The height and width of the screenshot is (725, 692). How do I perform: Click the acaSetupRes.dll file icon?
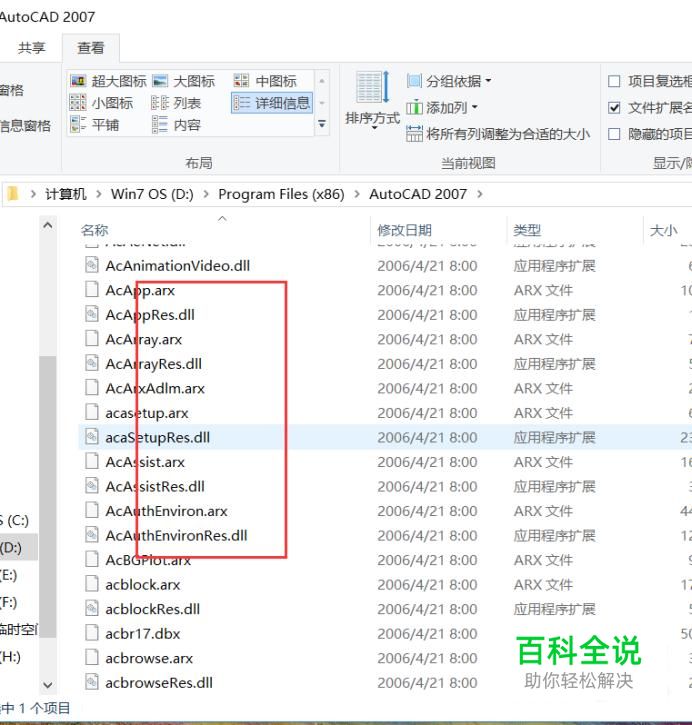coord(92,437)
